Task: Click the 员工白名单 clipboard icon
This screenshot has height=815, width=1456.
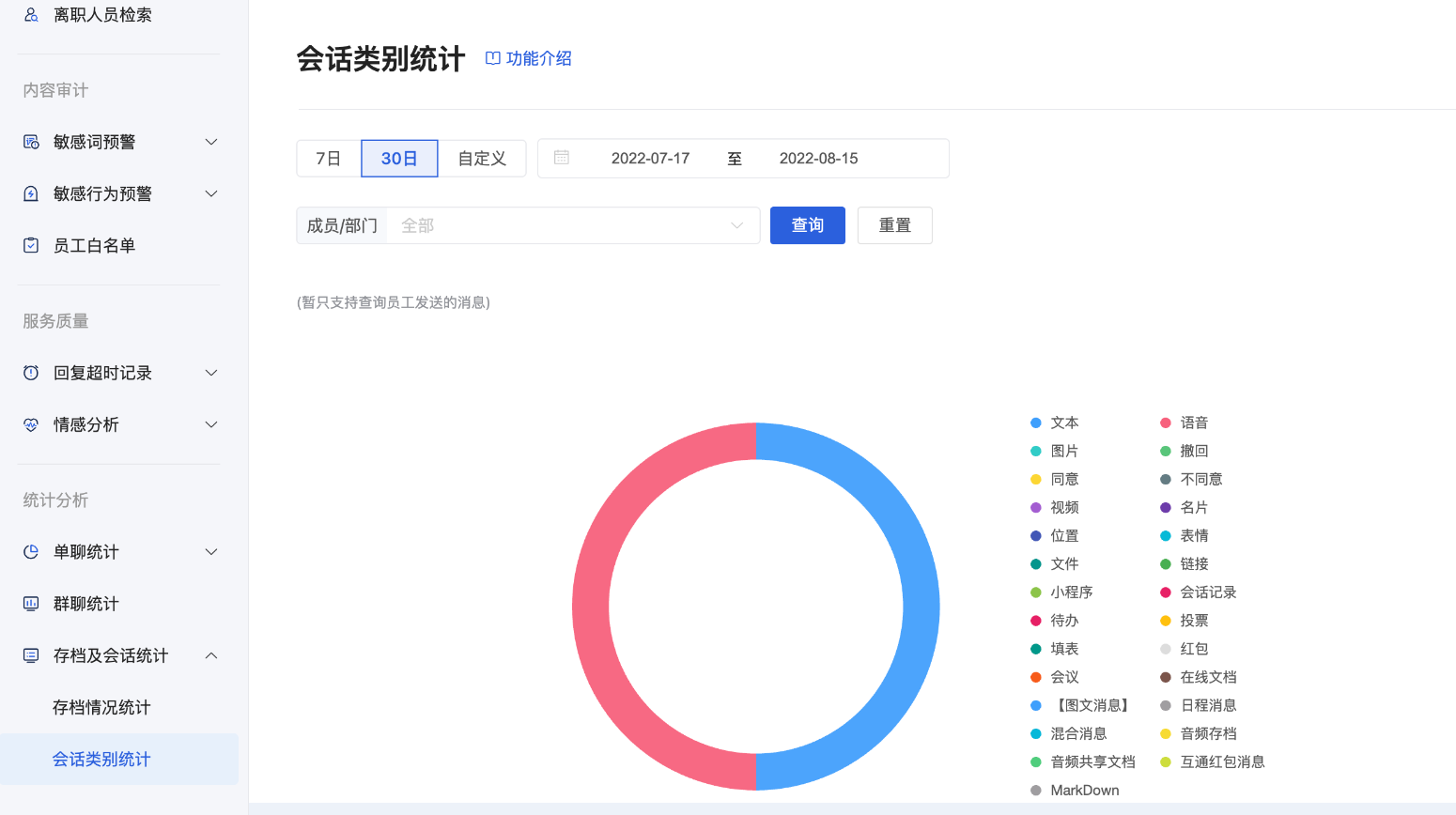Action: pos(31,245)
